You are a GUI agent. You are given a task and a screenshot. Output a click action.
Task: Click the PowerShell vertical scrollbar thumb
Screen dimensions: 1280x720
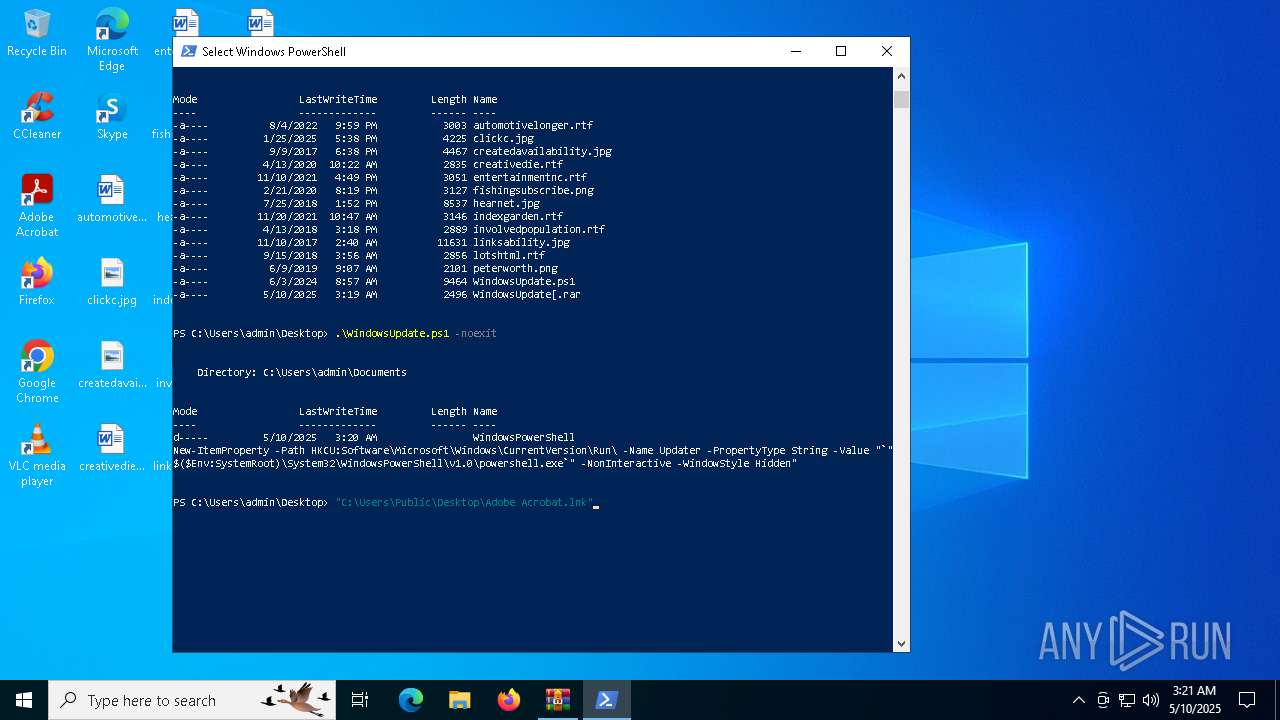[901, 99]
